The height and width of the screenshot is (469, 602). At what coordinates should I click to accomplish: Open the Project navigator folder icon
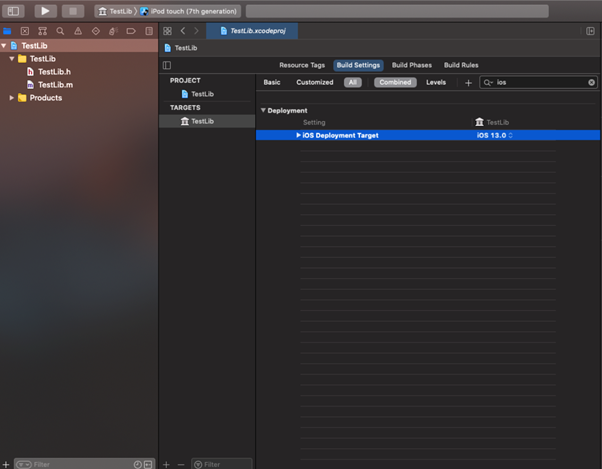(7, 31)
